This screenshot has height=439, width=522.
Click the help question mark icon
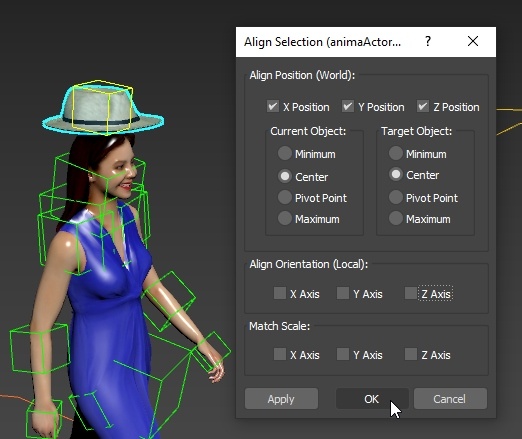point(428,41)
